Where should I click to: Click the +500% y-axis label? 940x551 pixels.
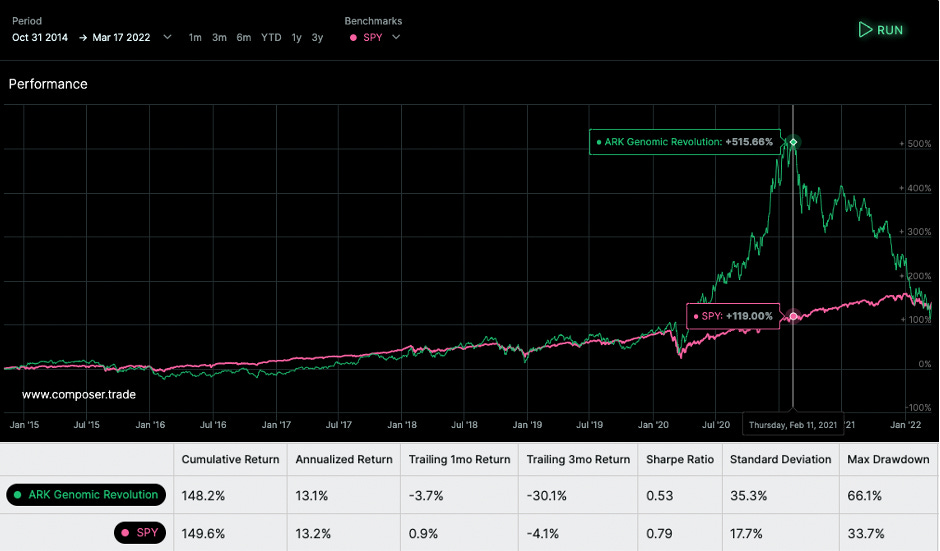tap(915, 144)
